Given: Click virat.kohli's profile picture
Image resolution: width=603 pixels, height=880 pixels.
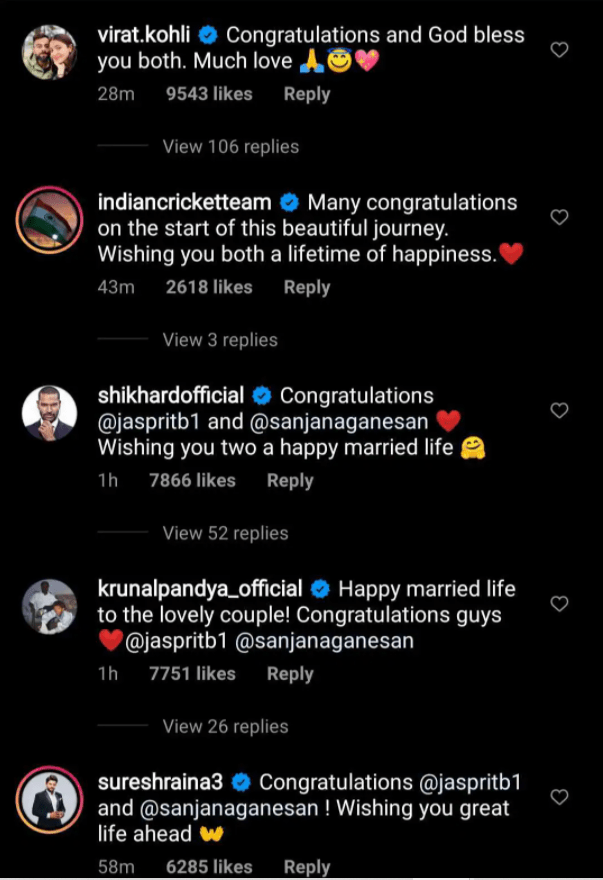Looking at the screenshot, I should pyautogui.click(x=49, y=45).
